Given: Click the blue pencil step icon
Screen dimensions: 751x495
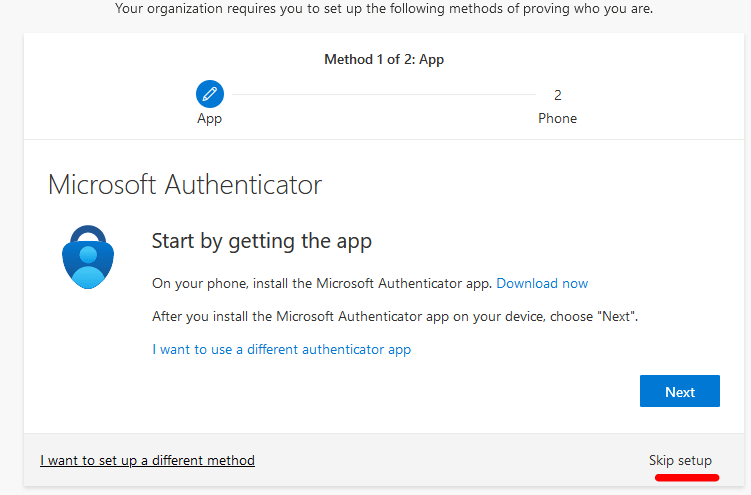Looking at the screenshot, I should point(210,95).
